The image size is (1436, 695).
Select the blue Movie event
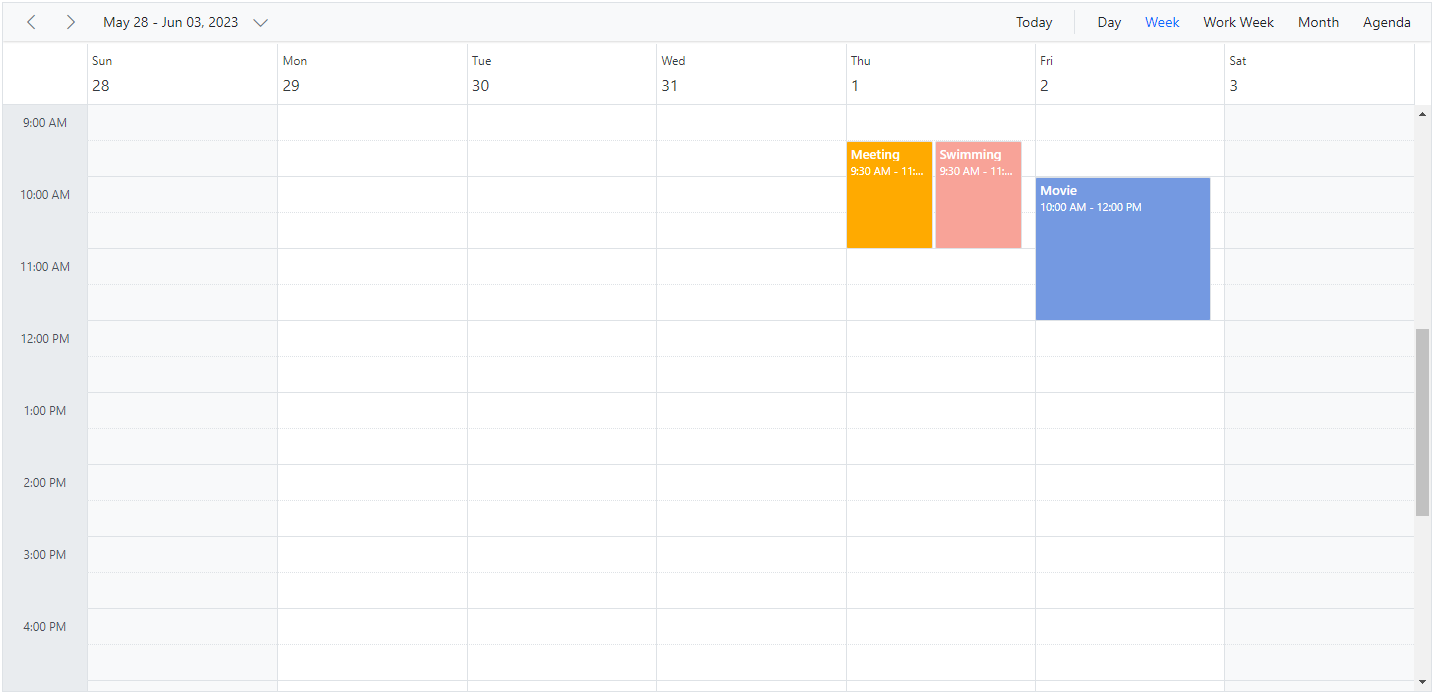point(1122,249)
